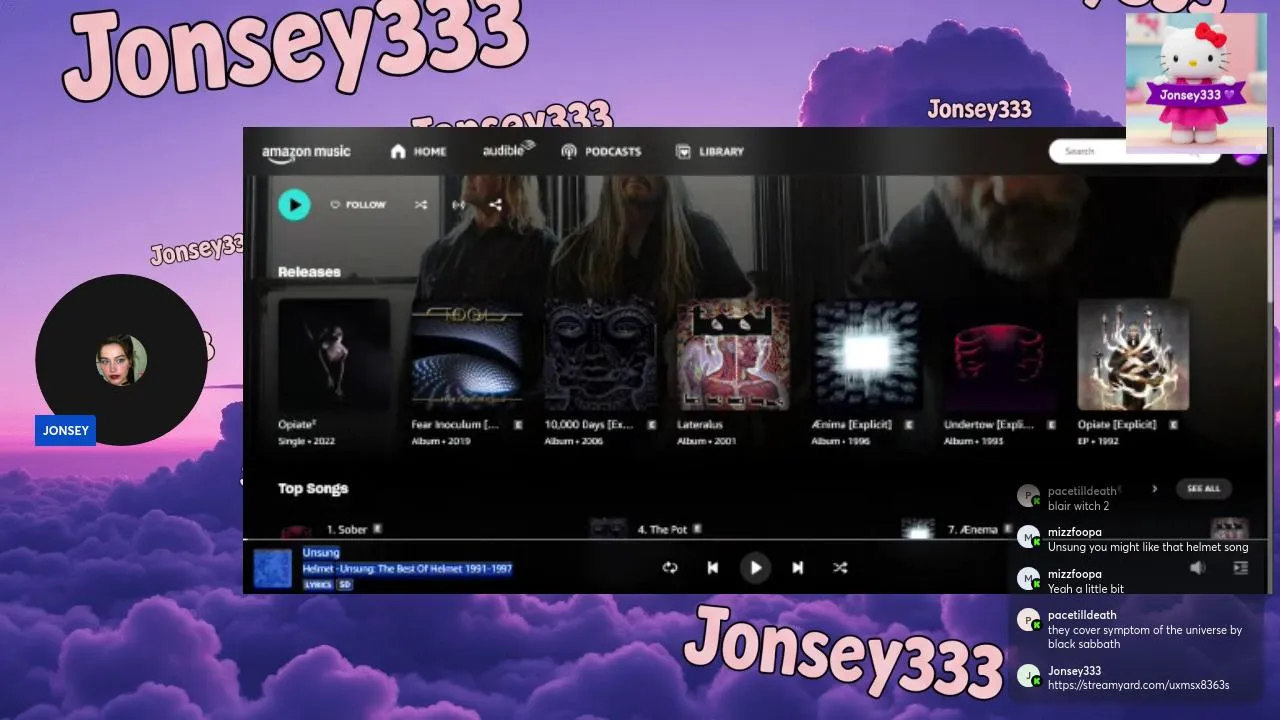Open the Opiate² single cover
The width and height of the screenshot is (1280, 720).
point(334,354)
